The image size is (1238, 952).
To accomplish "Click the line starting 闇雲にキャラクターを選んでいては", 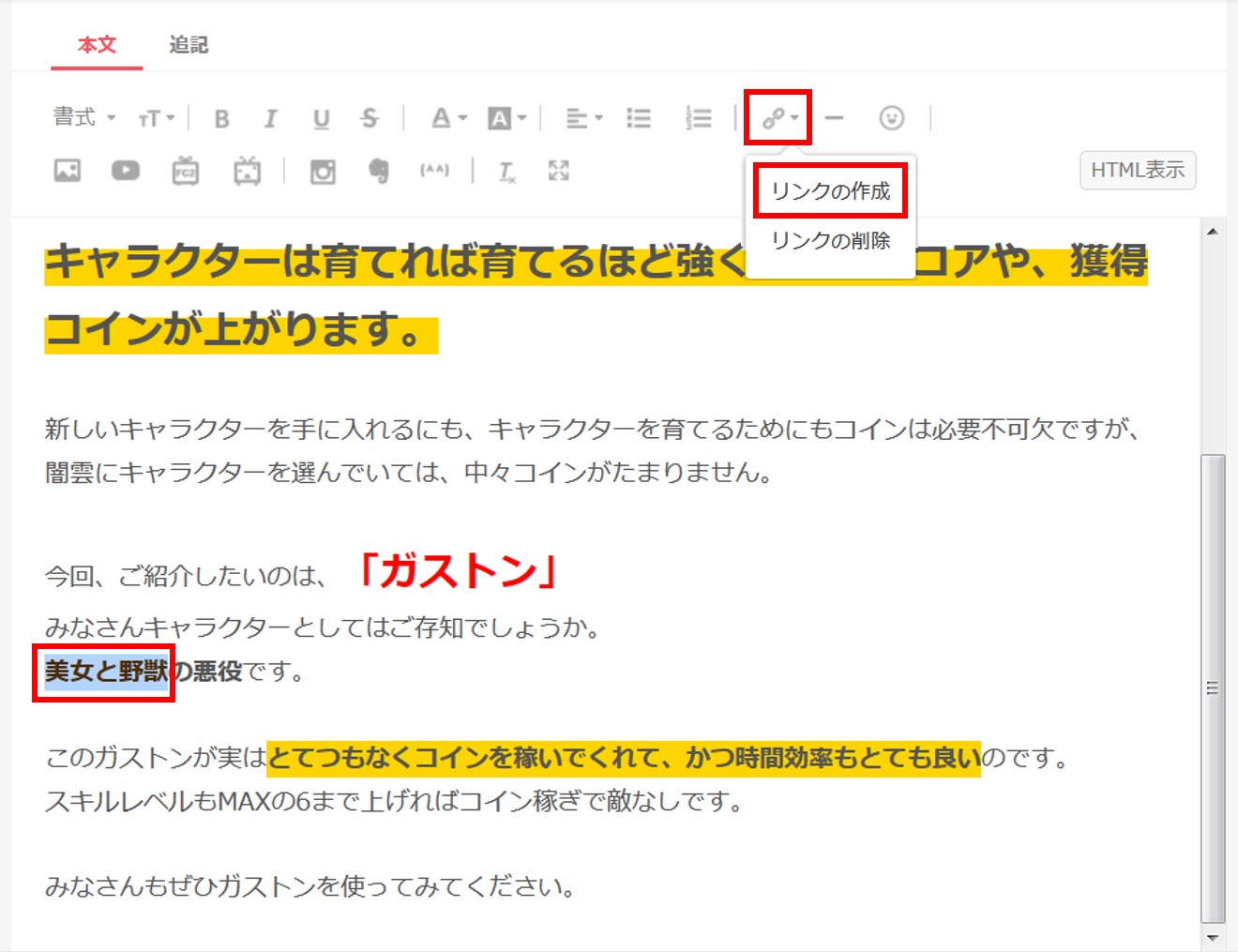I will click(409, 472).
